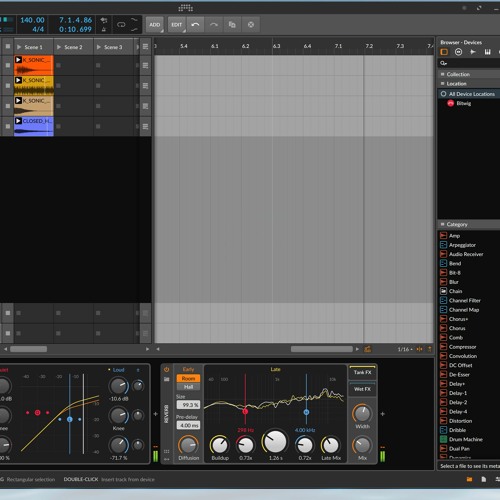Open the Tank FX chain
Viewport: 500px width, 500px height.
point(362,372)
